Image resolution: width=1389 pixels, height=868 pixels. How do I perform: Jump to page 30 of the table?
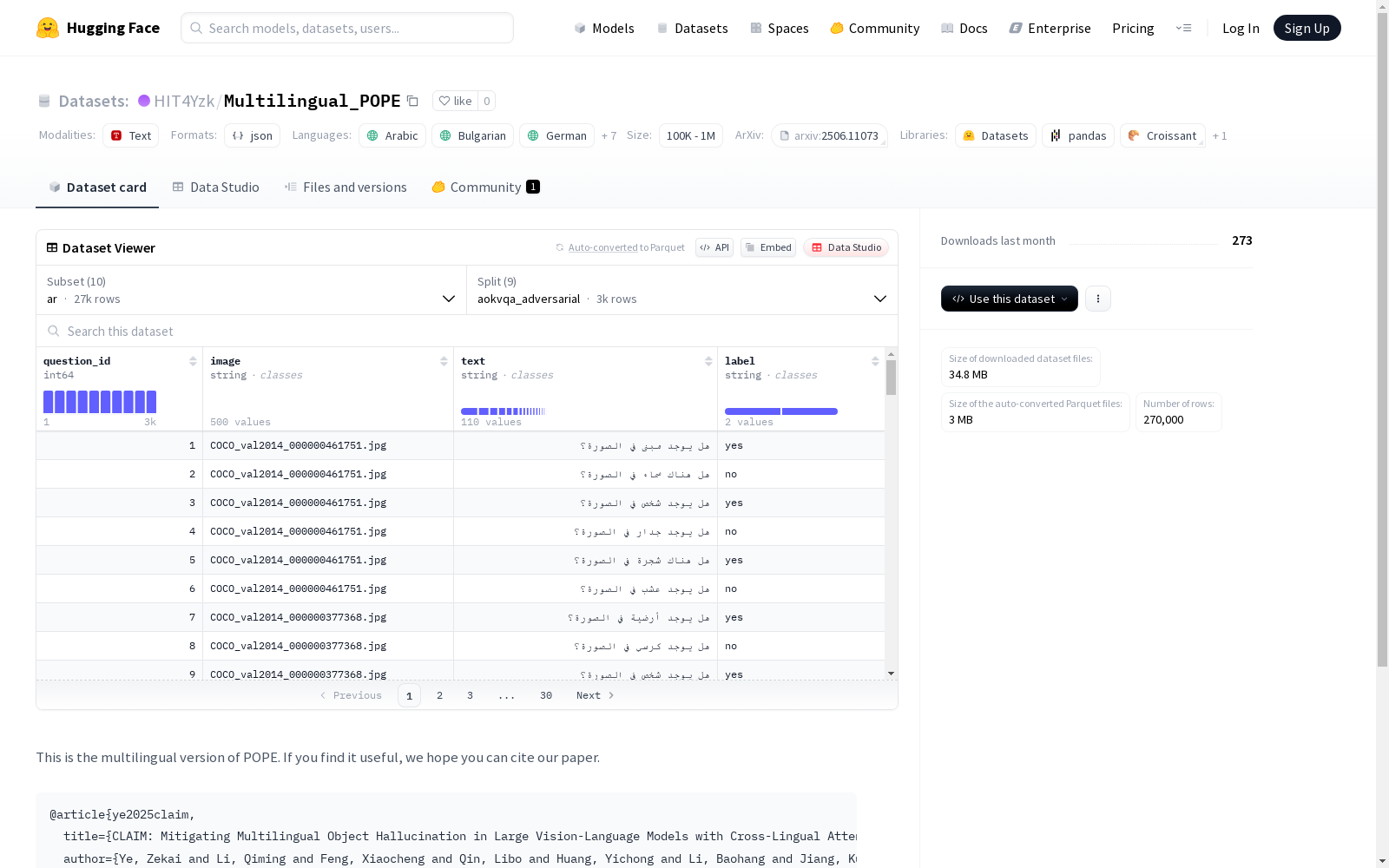[x=546, y=695]
